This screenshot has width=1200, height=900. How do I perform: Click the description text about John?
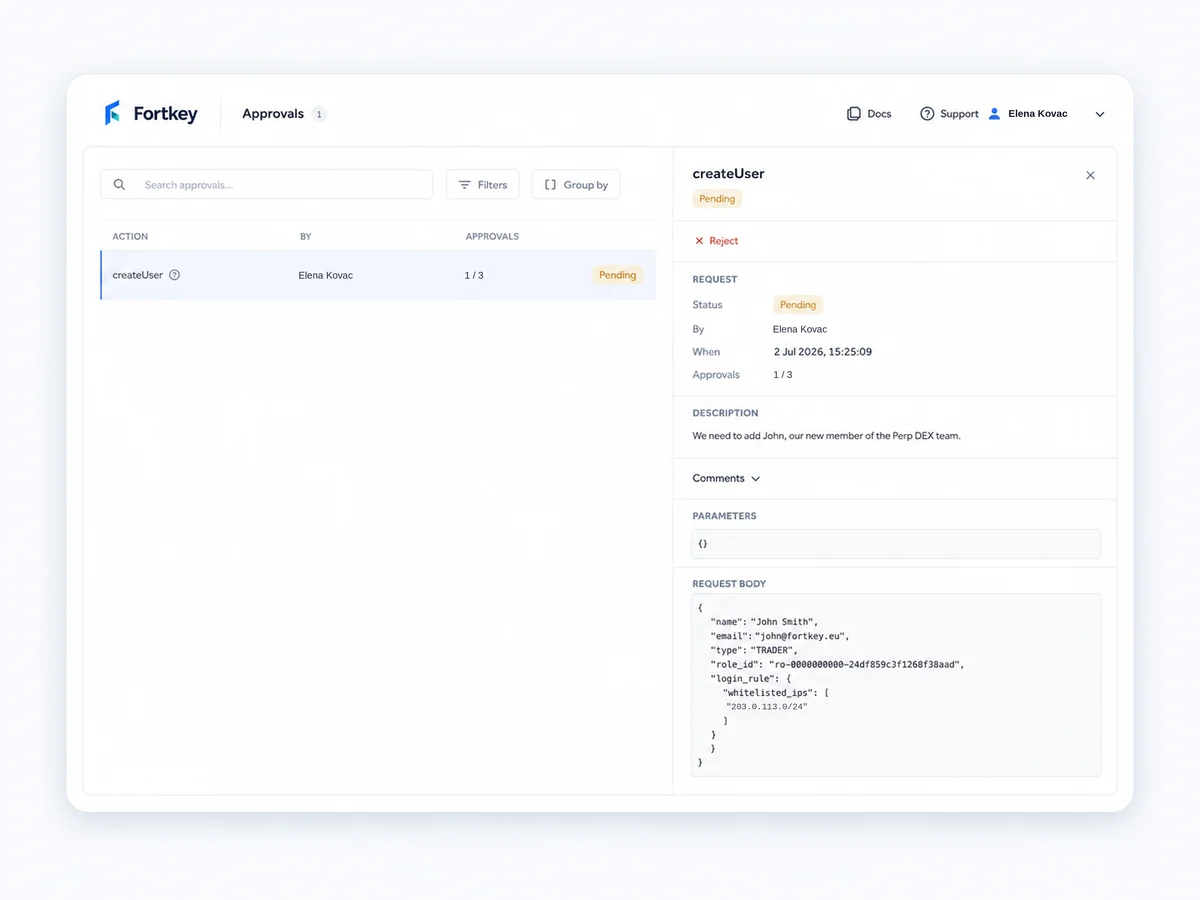[826, 436]
